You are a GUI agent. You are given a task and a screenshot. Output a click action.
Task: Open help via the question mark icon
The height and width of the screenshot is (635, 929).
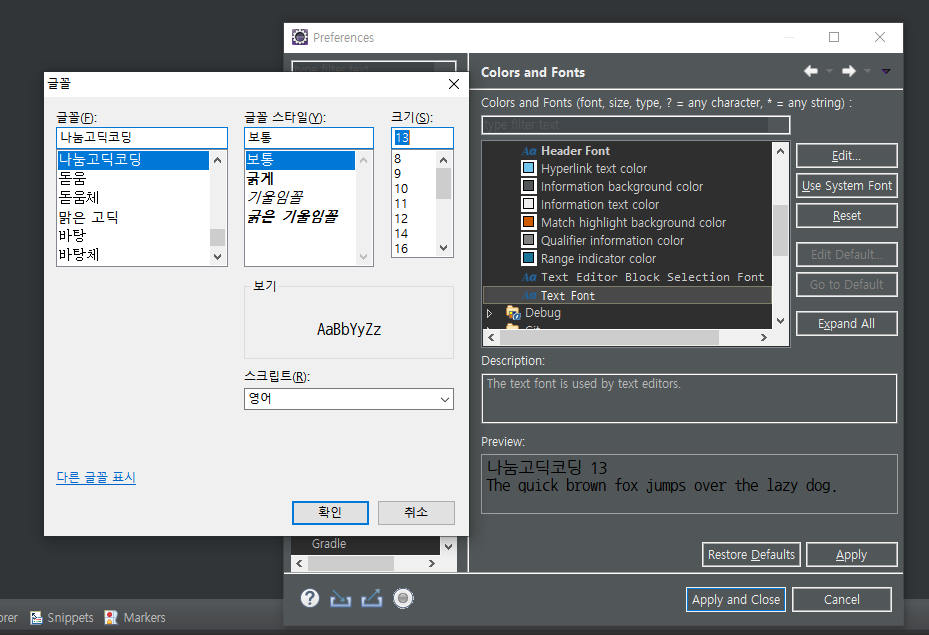pyautogui.click(x=310, y=598)
